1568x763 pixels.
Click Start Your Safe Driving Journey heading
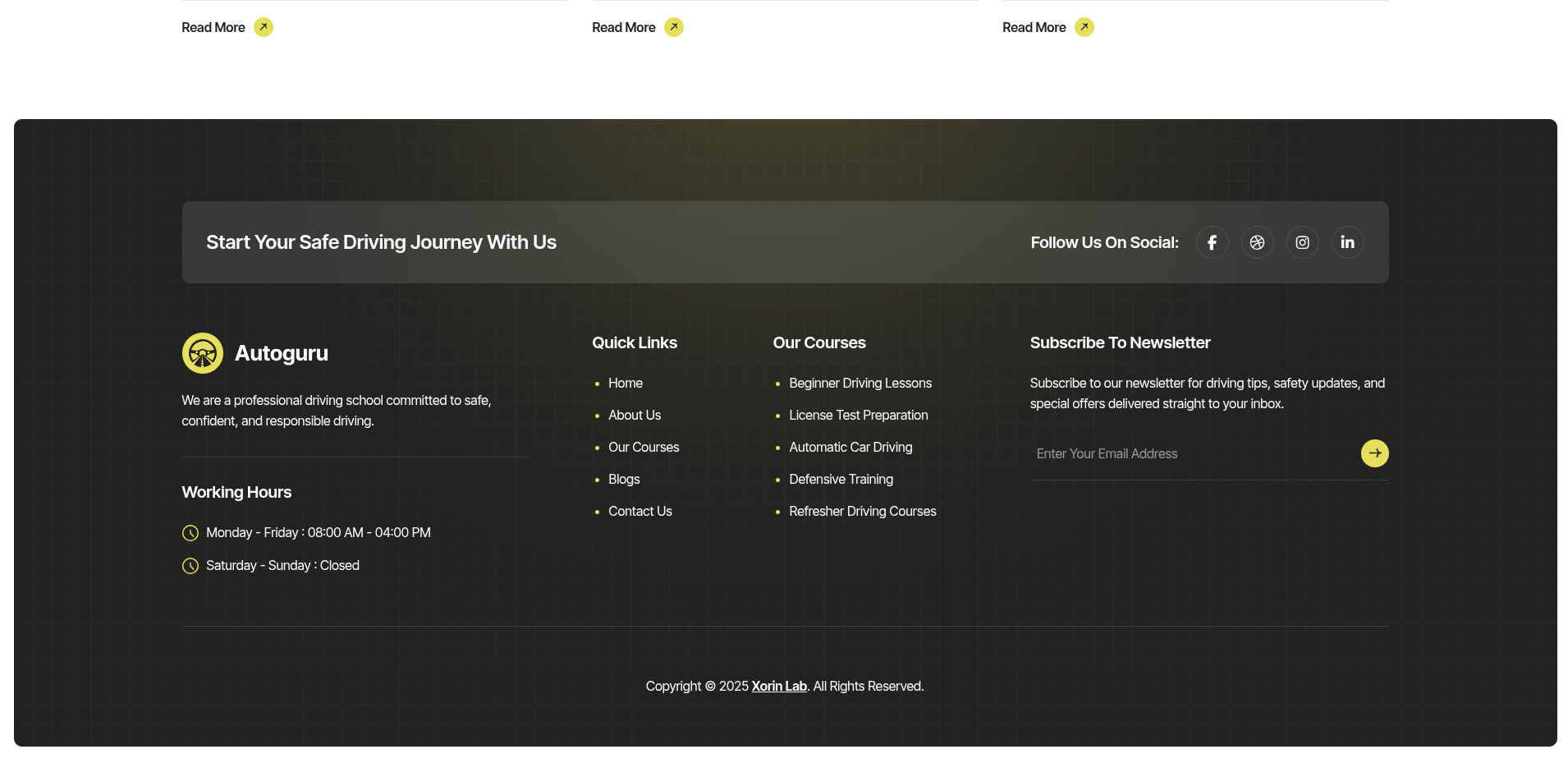click(x=381, y=242)
